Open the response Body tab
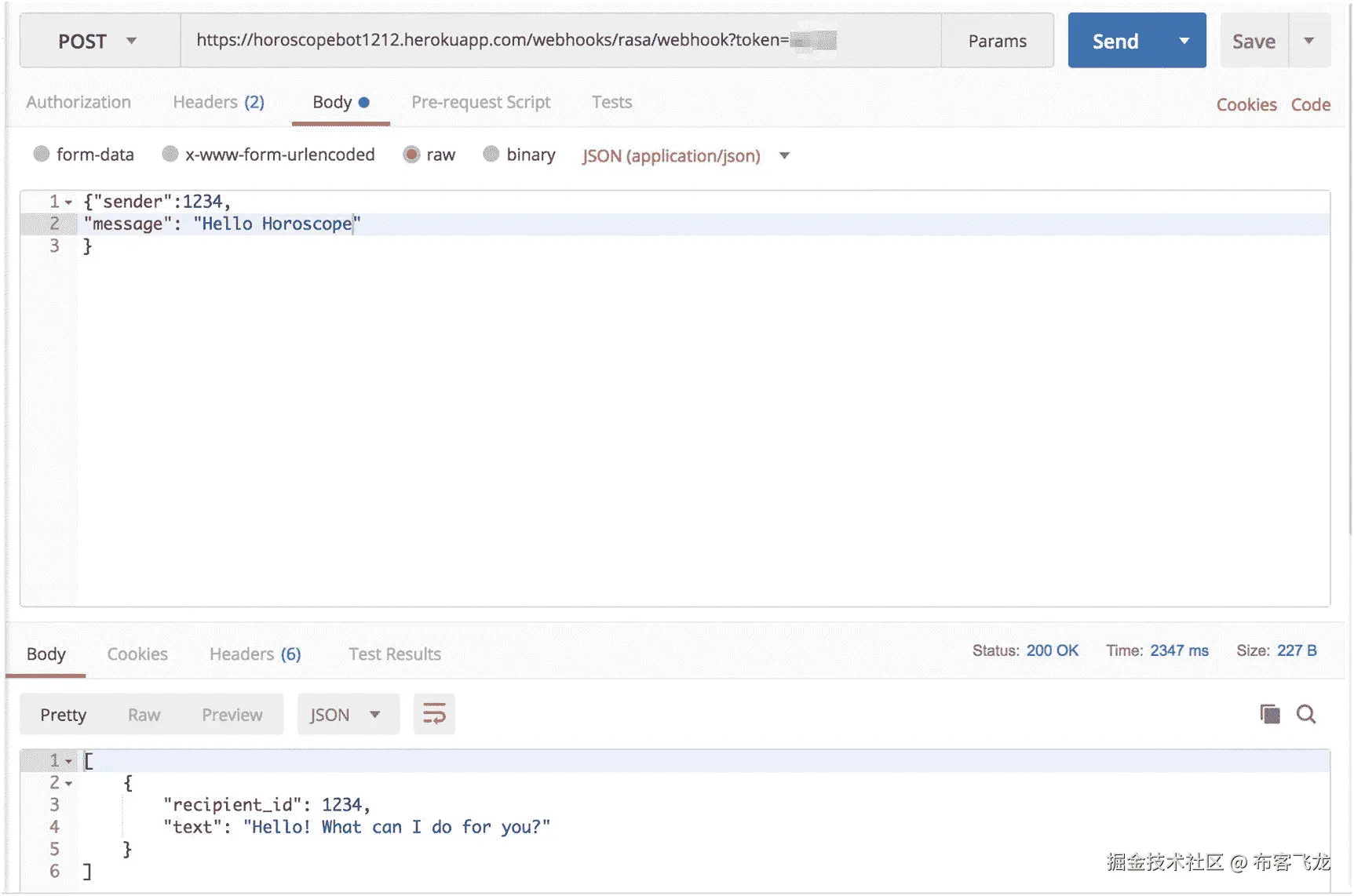The image size is (1354, 896). pyautogui.click(x=46, y=654)
